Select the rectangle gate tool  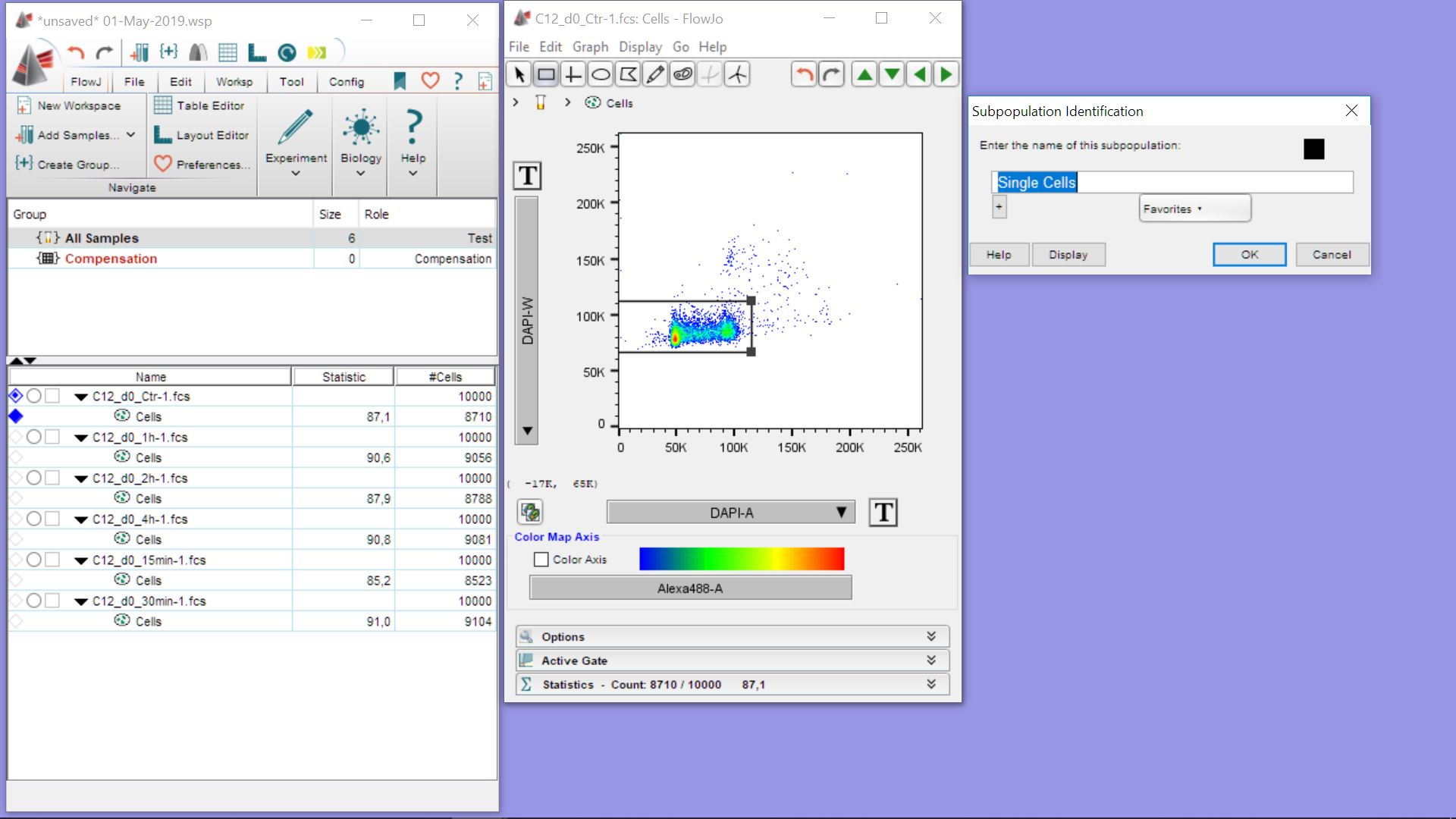[546, 74]
